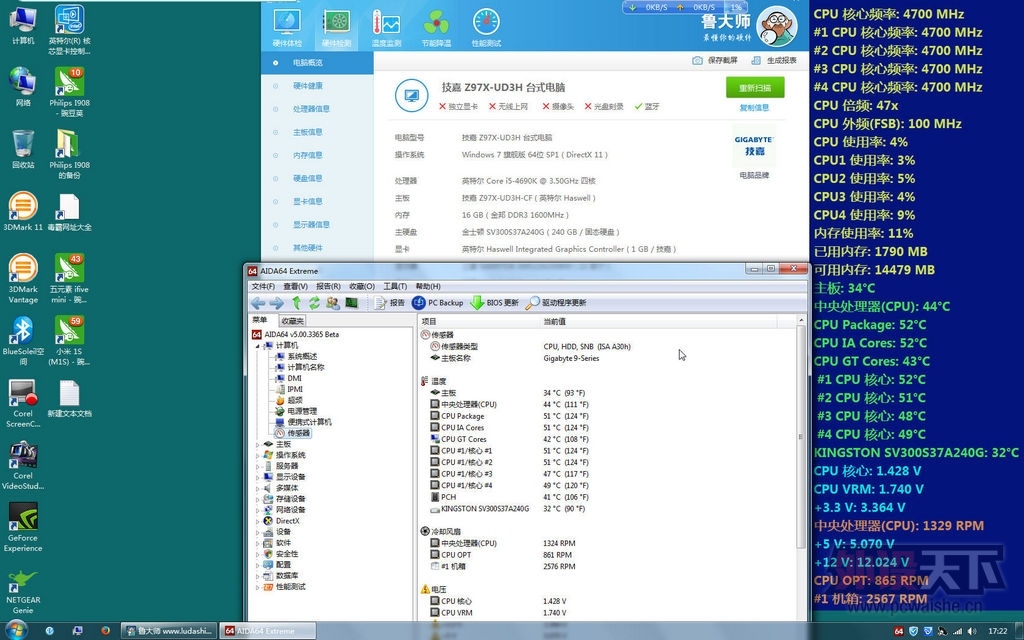Screen dimensions: 1024x640
Task: Click the AIDA64 users icon in toolbar
Action: (333, 303)
